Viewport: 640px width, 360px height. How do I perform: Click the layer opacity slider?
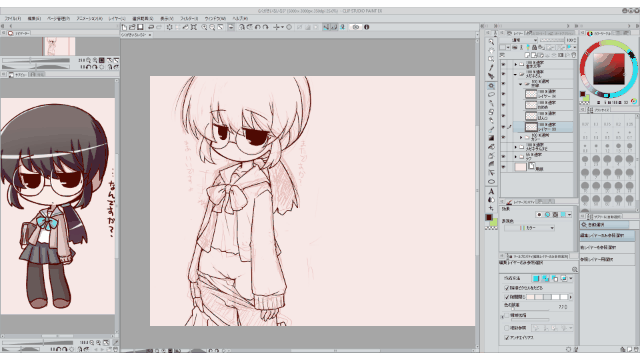coord(552,40)
